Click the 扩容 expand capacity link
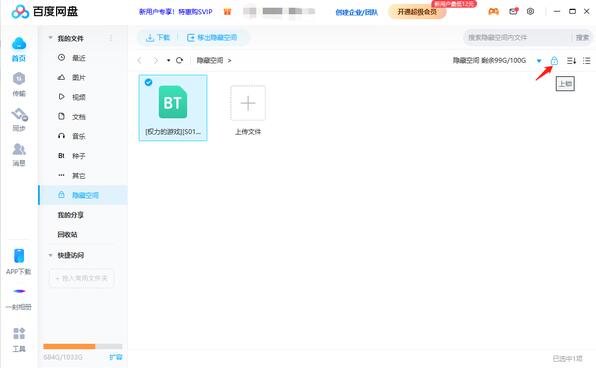 (x=116, y=357)
